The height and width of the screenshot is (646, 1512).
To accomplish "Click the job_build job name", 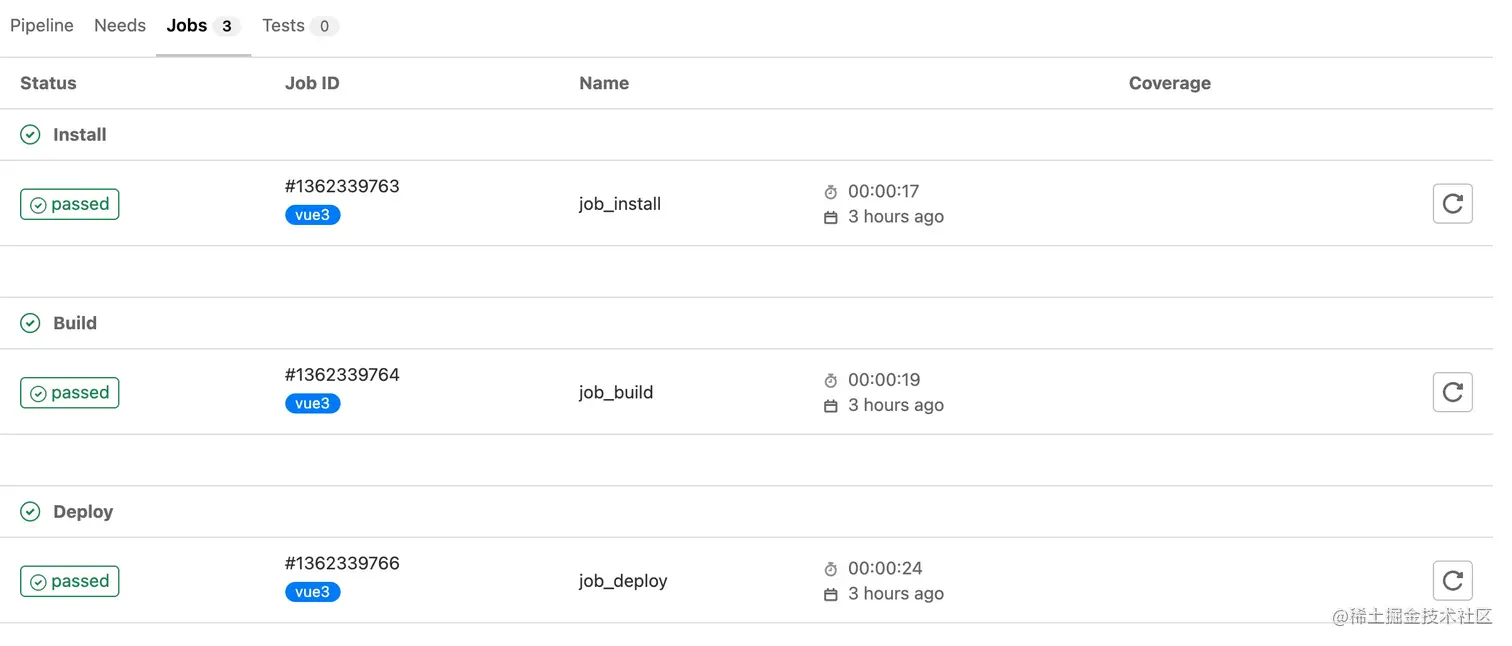I will click(x=616, y=393).
